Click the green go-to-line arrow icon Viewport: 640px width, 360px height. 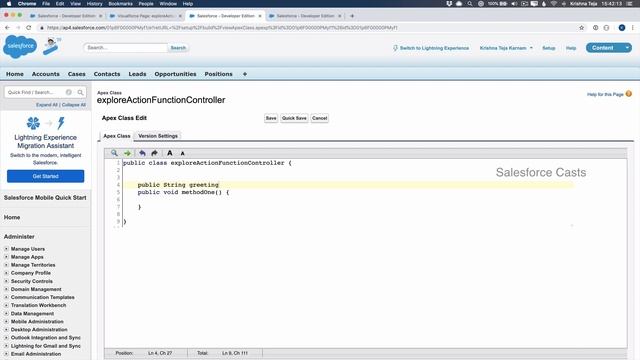127,153
